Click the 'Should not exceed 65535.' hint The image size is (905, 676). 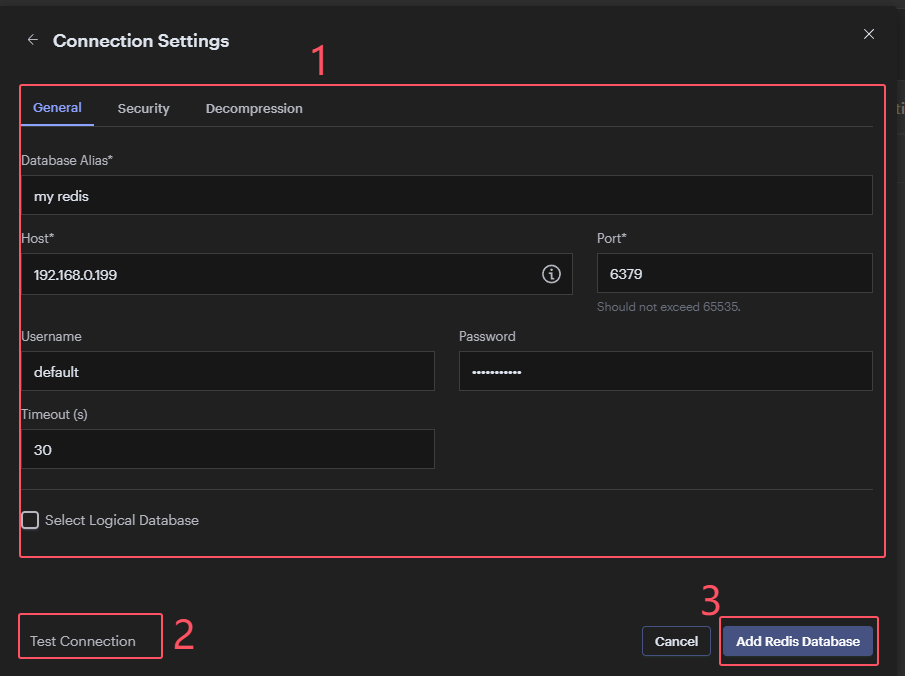coord(668,307)
